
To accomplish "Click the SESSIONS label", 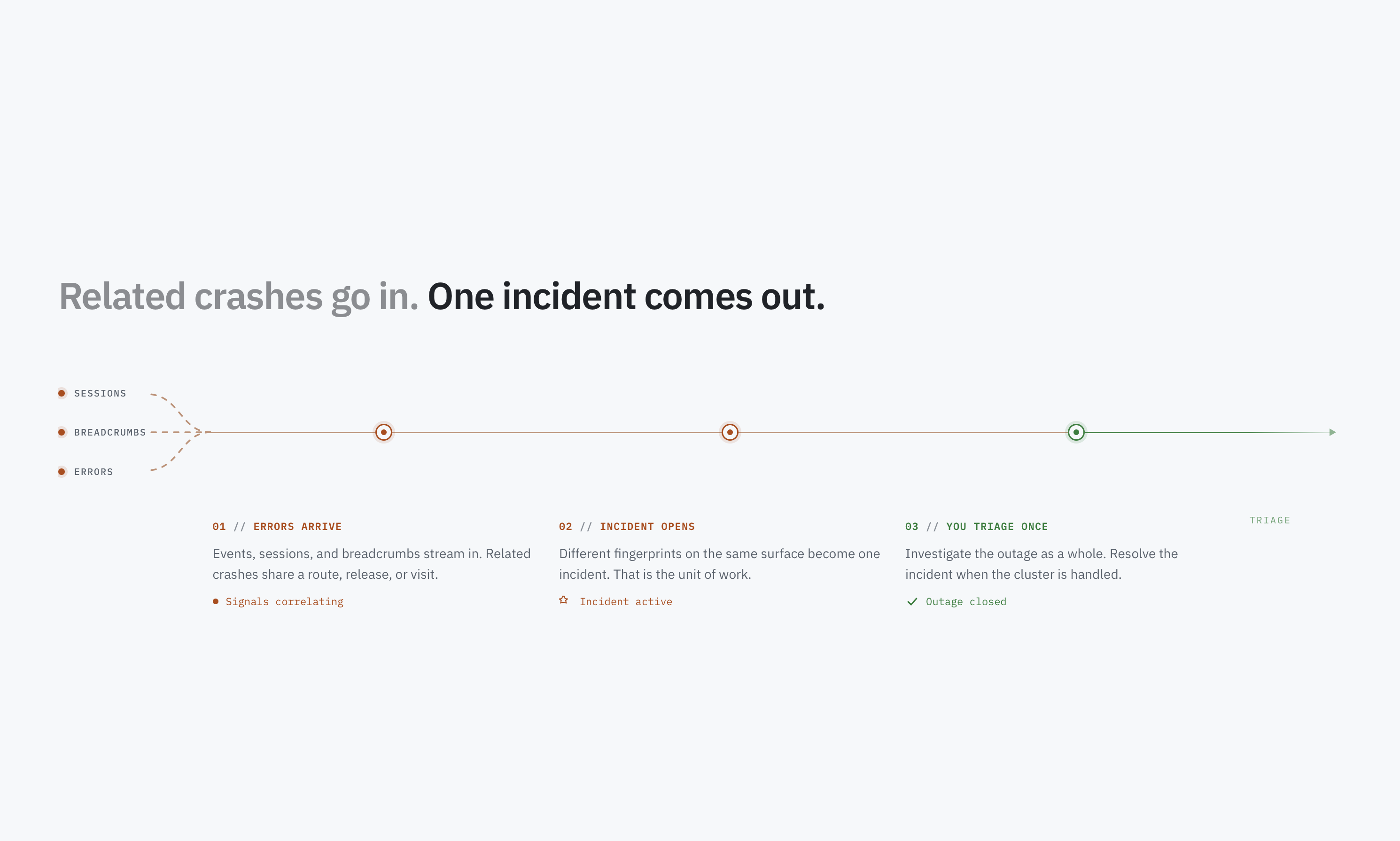I will [100, 393].
